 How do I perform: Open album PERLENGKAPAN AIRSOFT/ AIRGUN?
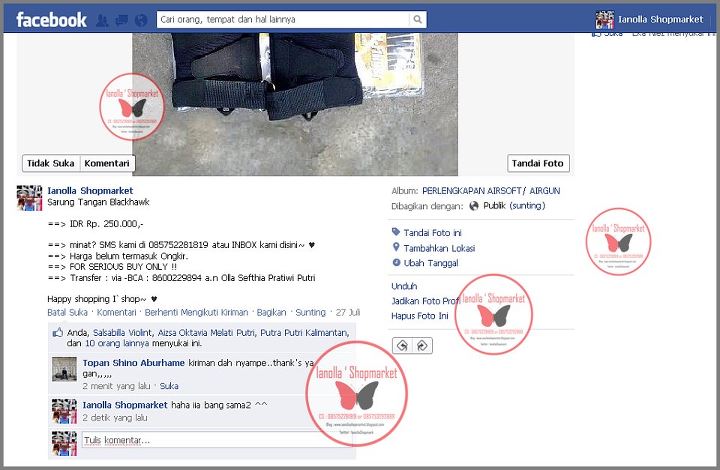491,190
